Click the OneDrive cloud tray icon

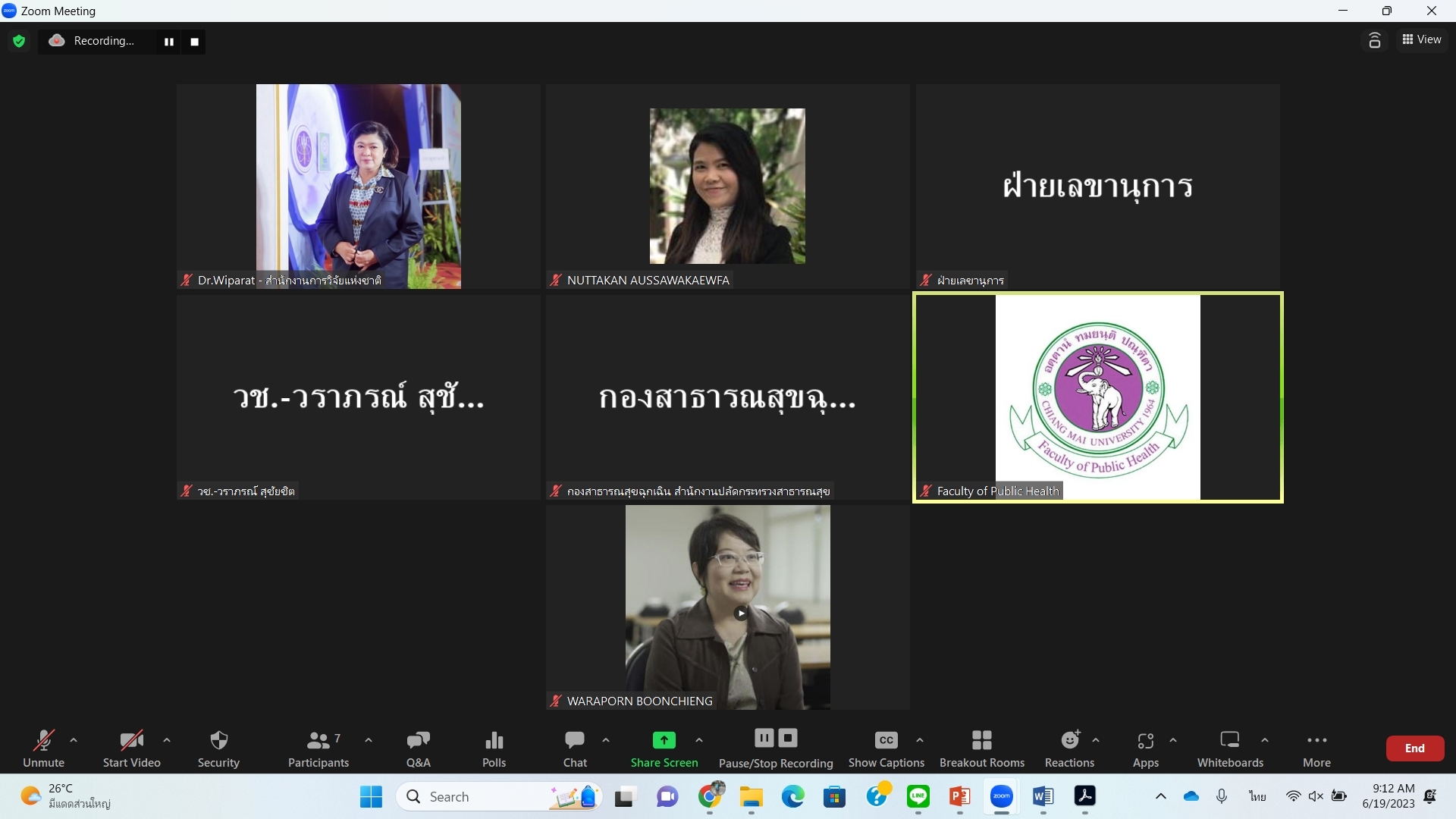(x=1191, y=796)
